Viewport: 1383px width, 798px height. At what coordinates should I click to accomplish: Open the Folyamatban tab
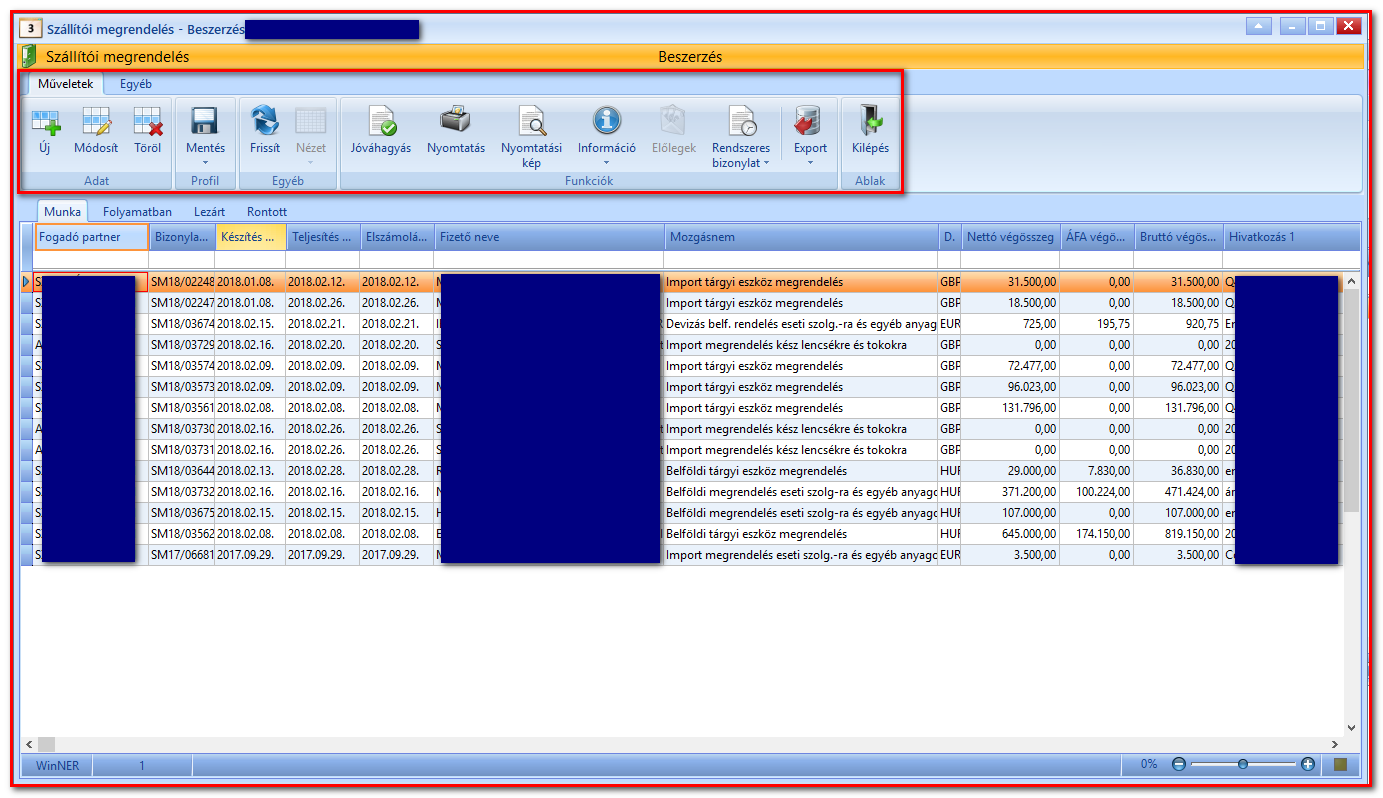138,212
